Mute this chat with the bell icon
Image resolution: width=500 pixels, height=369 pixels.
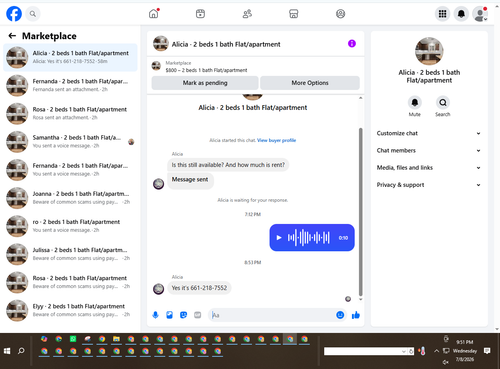(415, 103)
